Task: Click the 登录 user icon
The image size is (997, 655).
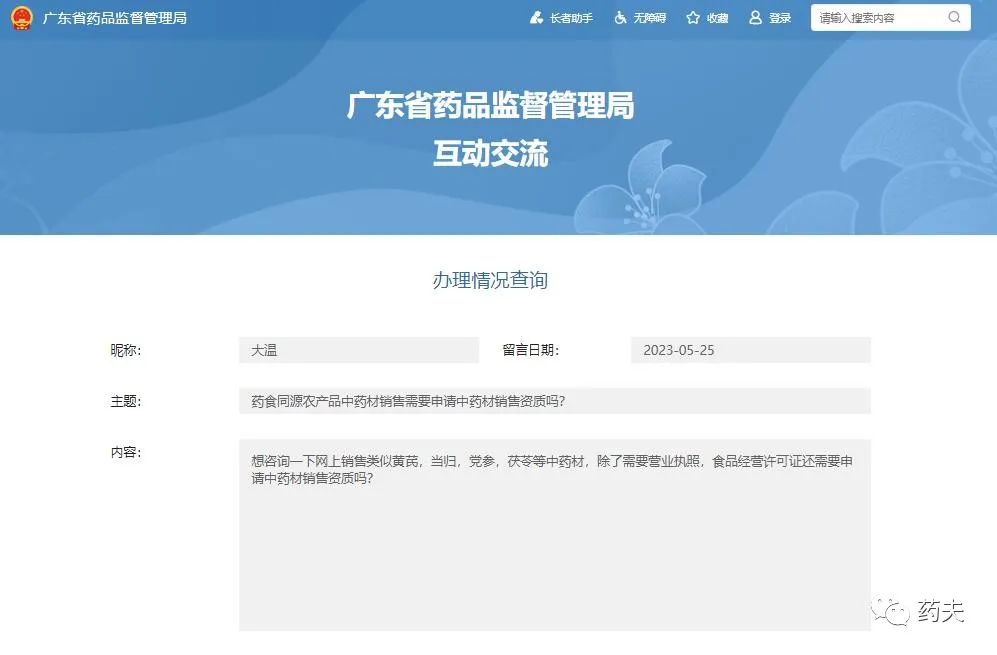Action: (755, 18)
